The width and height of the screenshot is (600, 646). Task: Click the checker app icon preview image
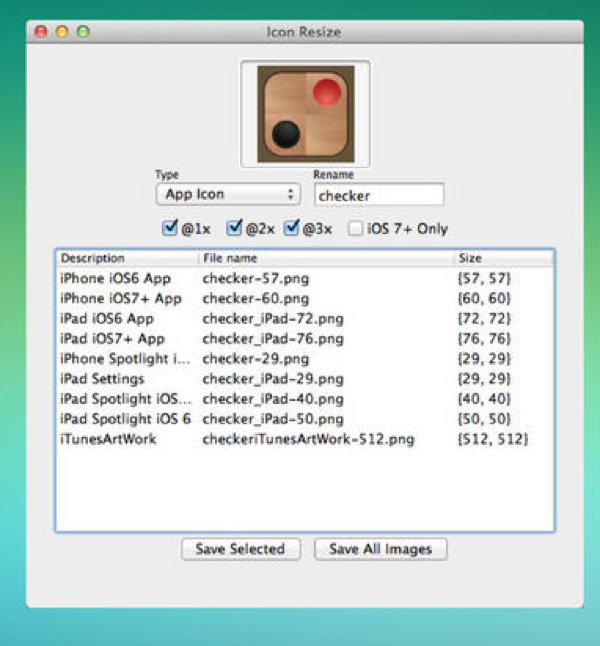306,114
